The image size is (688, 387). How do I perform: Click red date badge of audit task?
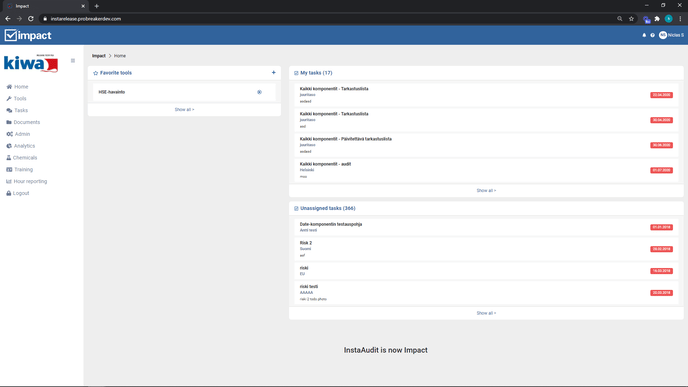[661, 170]
